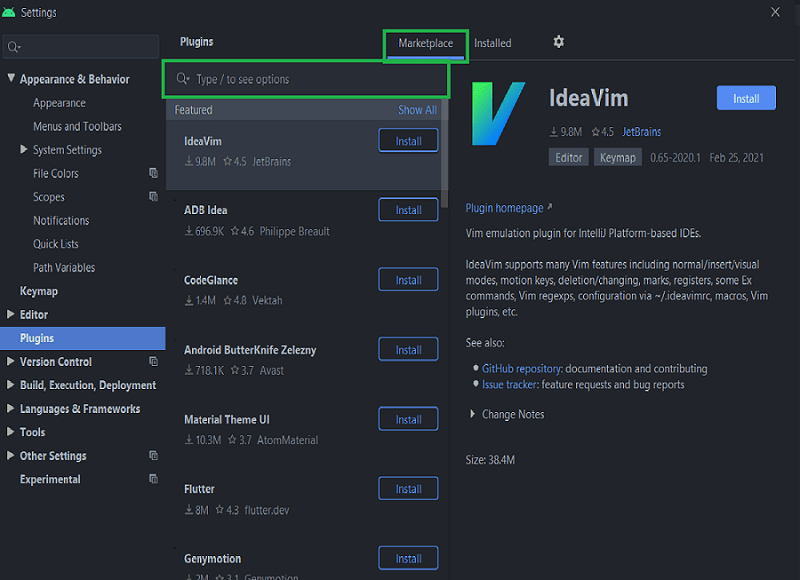Viewport: 800px width, 580px height.
Task: Expand System Settings subtree
Action: [23, 149]
